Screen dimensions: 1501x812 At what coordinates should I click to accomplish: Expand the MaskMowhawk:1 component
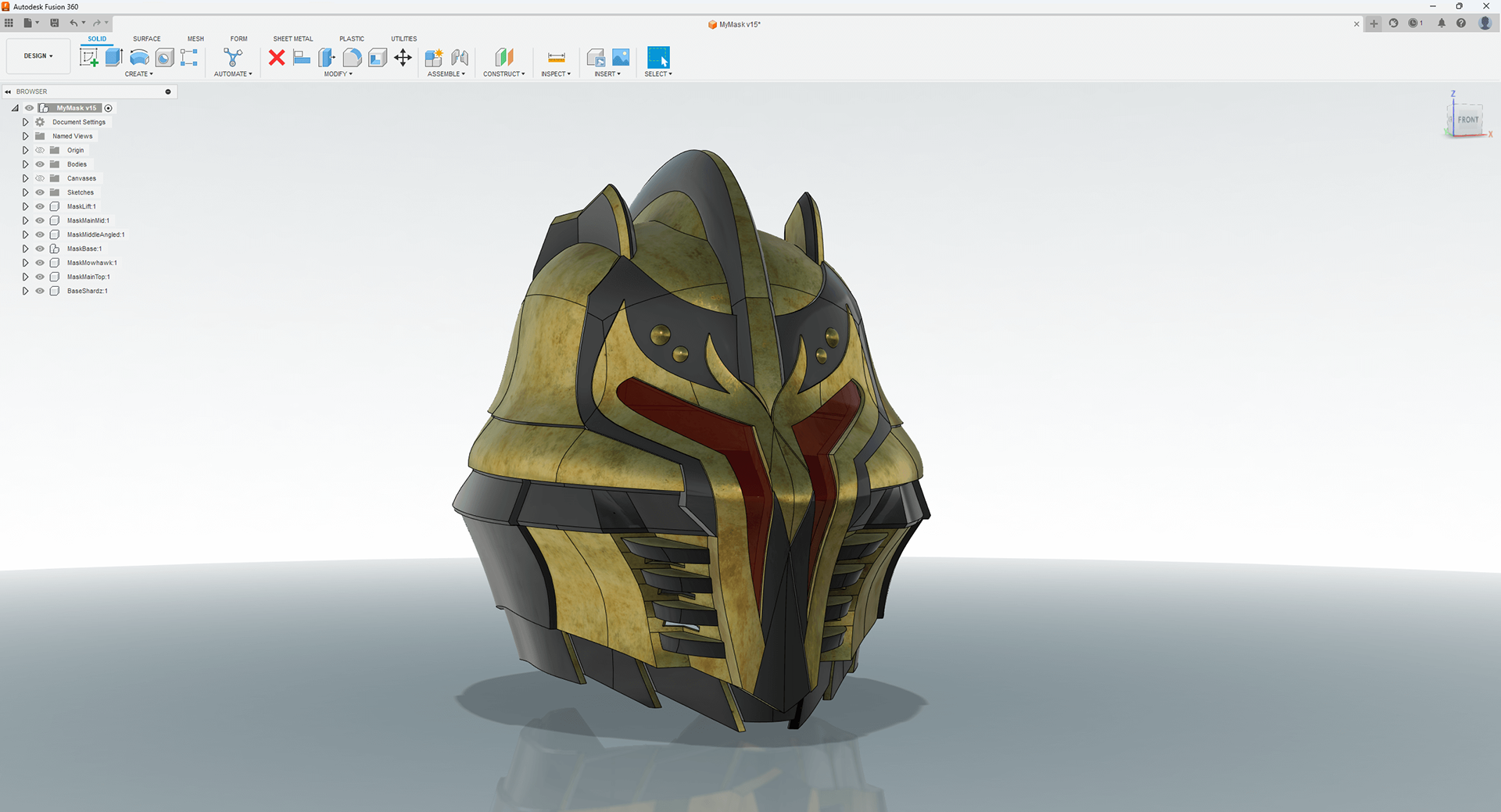coord(25,263)
